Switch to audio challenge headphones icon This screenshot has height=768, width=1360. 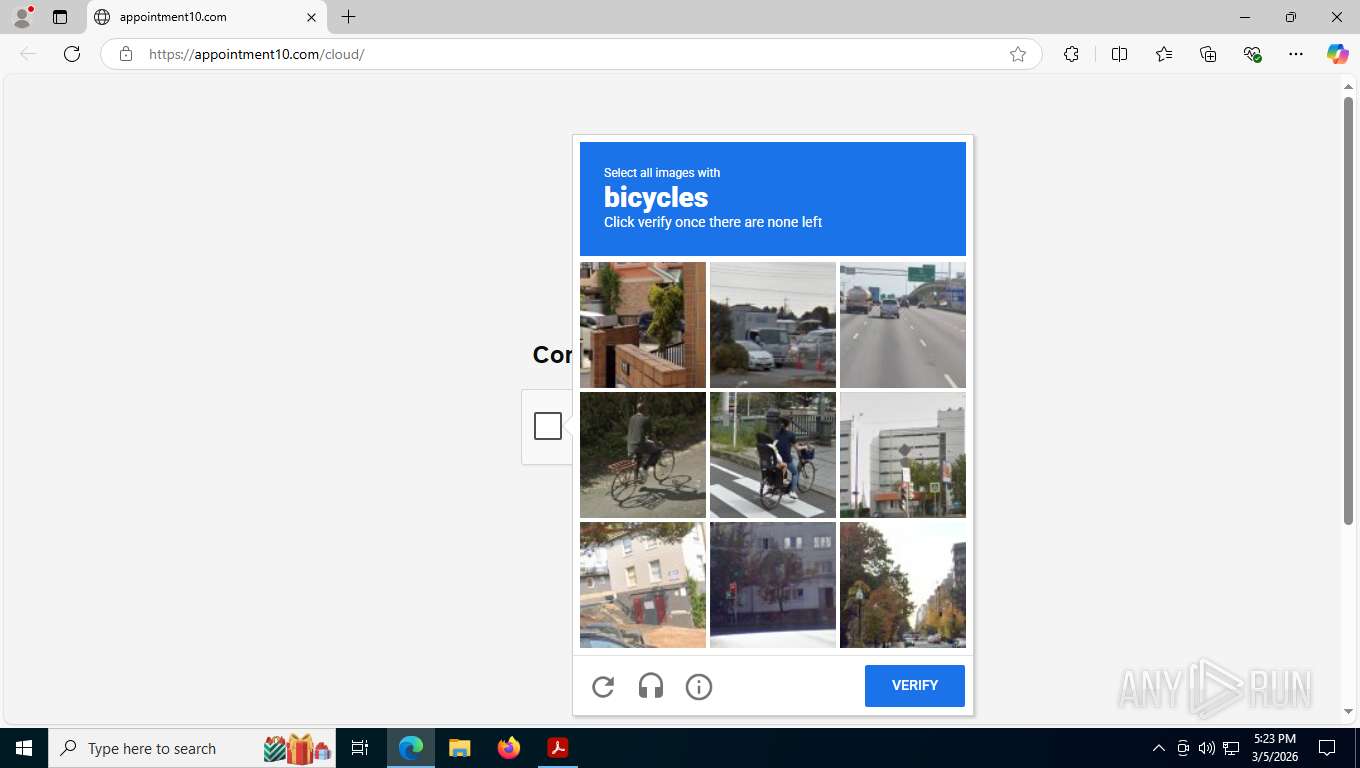pos(651,687)
